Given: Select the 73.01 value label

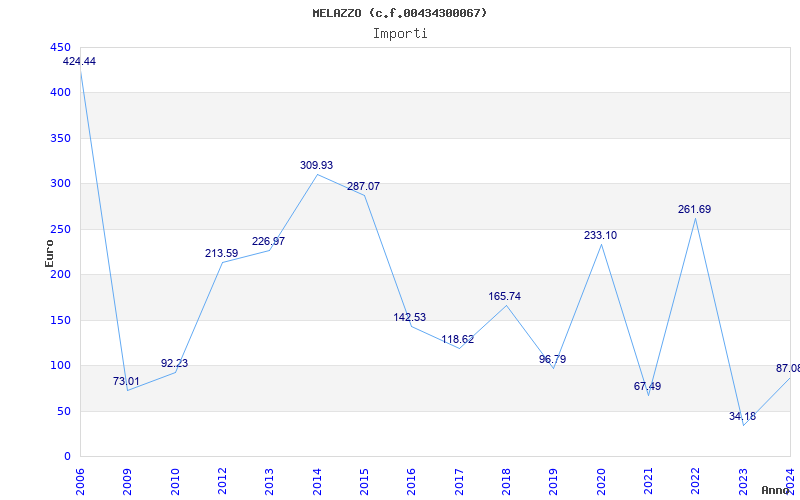Looking at the screenshot, I should (126, 381).
